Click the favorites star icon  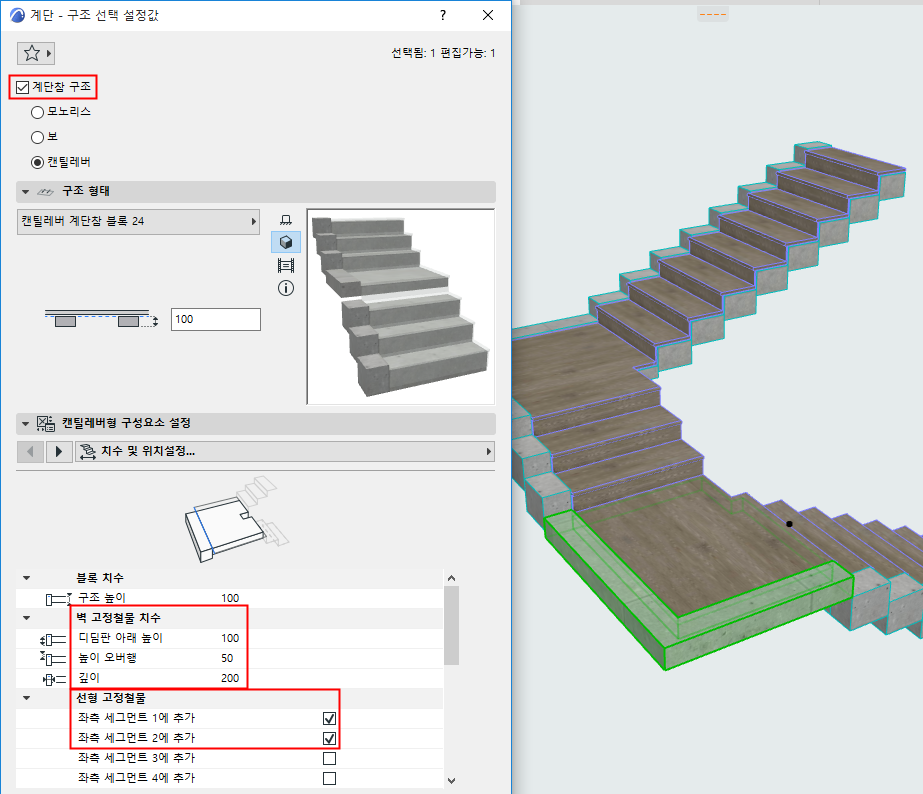[x=30, y=51]
